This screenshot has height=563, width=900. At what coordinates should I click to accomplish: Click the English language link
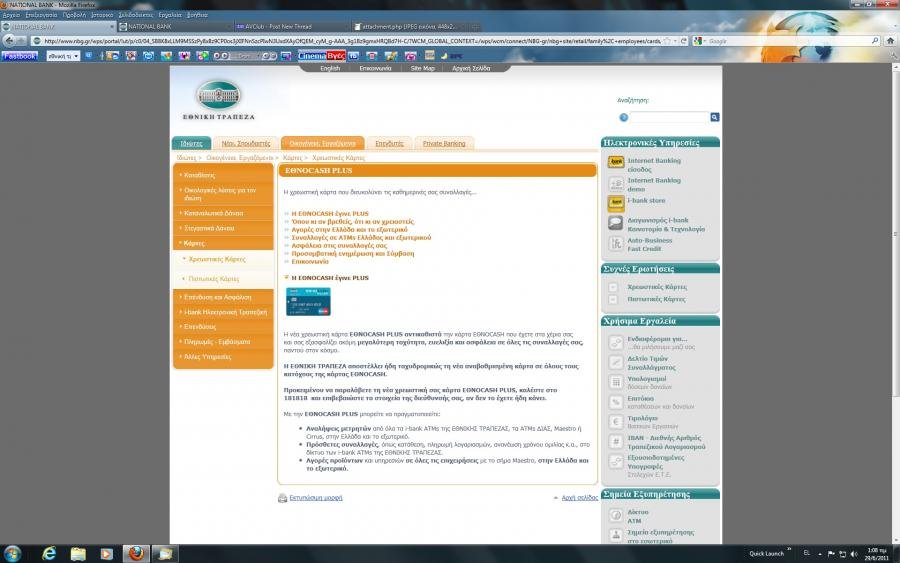[329, 68]
